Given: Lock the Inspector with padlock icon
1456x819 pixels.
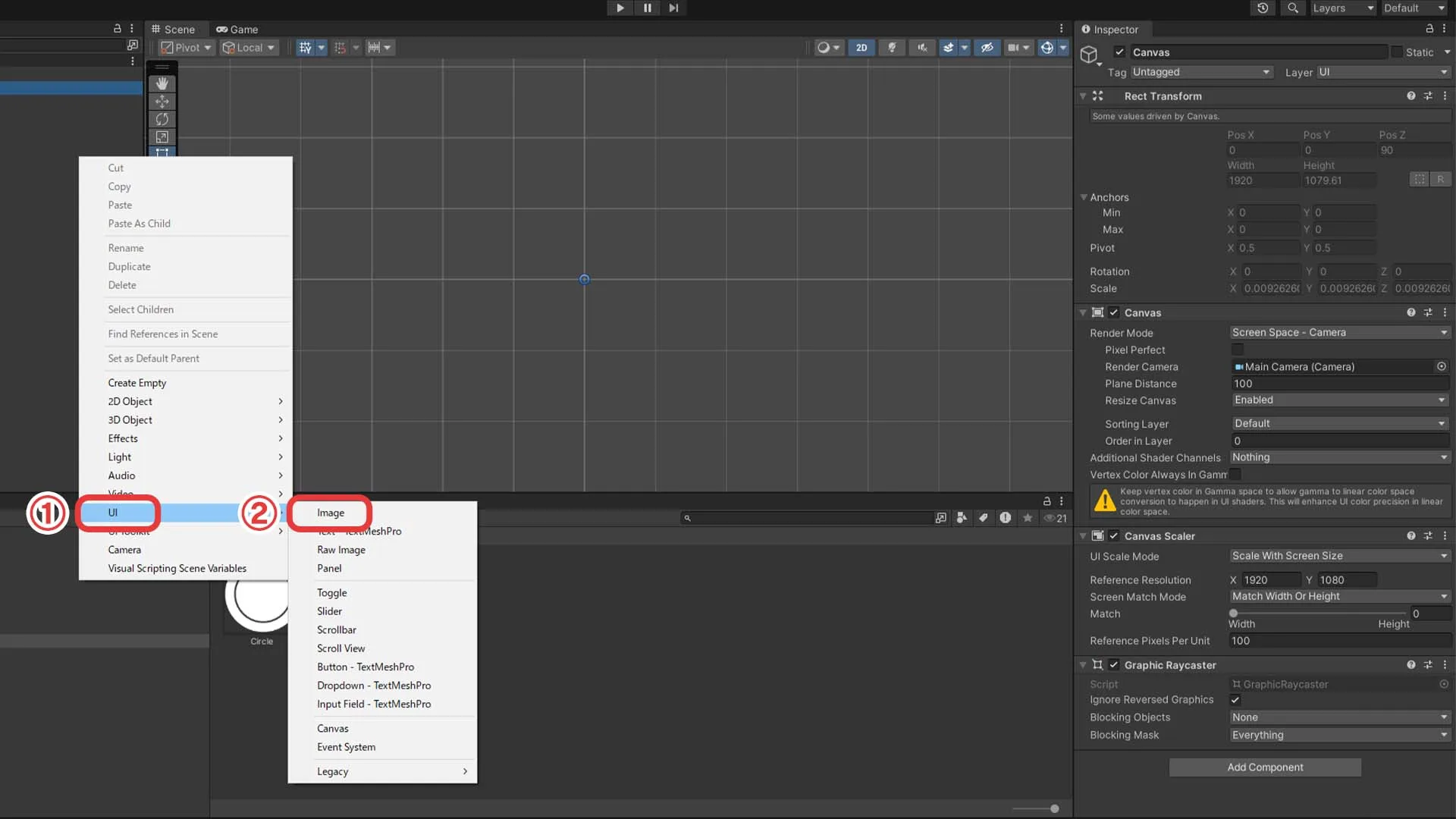Looking at the screenshot, I should coord(1429,29).
